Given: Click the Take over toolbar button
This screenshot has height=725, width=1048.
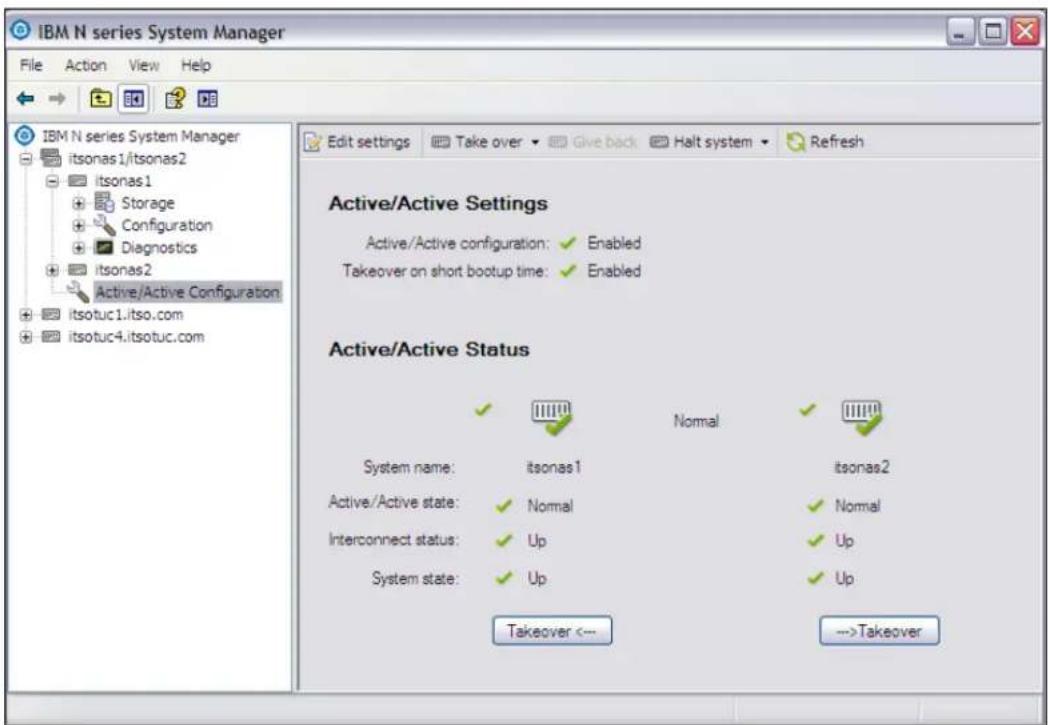Looking at the screenshot, I should tap(477, 142).
